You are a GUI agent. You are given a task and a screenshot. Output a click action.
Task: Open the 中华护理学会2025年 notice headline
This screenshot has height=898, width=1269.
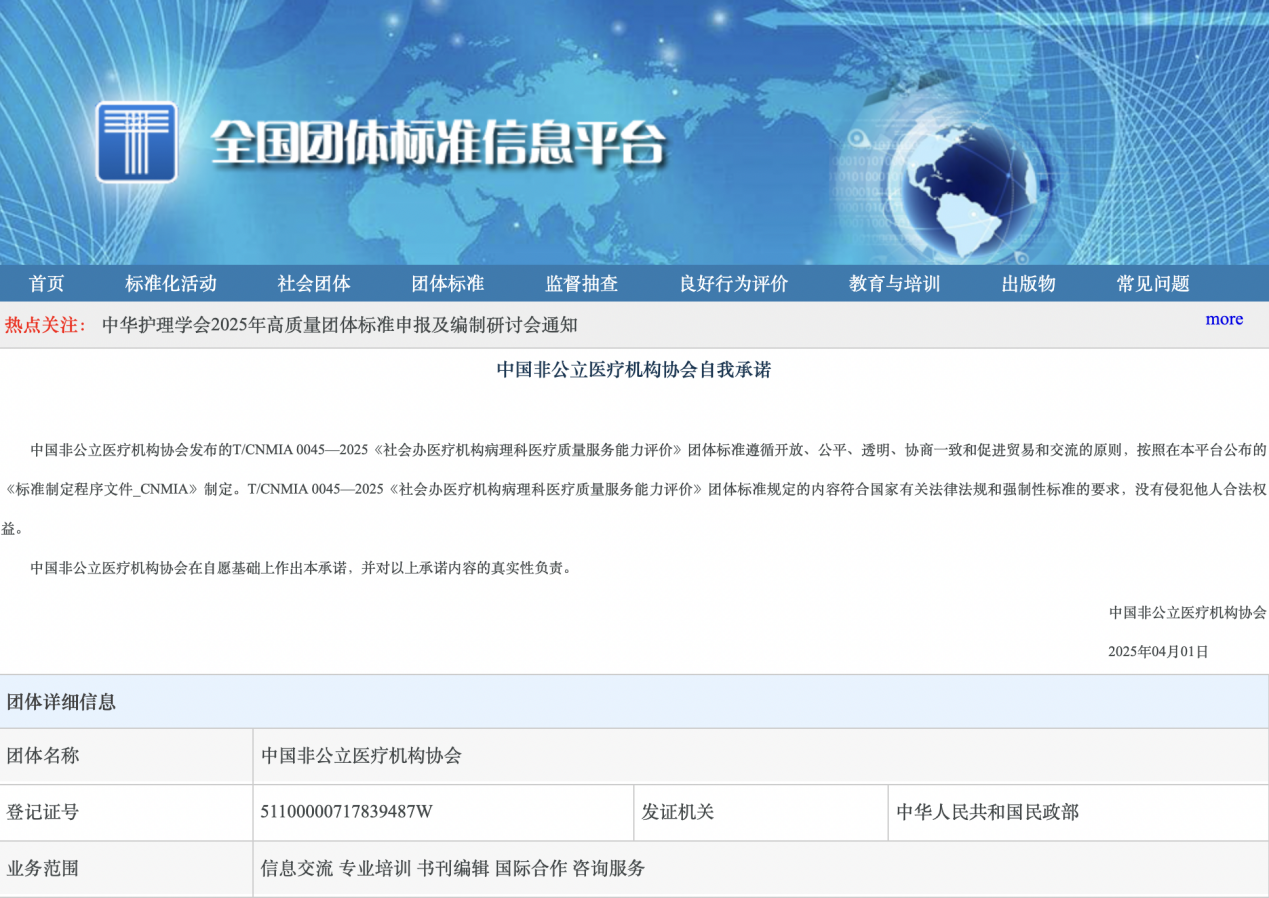(340, 325)
